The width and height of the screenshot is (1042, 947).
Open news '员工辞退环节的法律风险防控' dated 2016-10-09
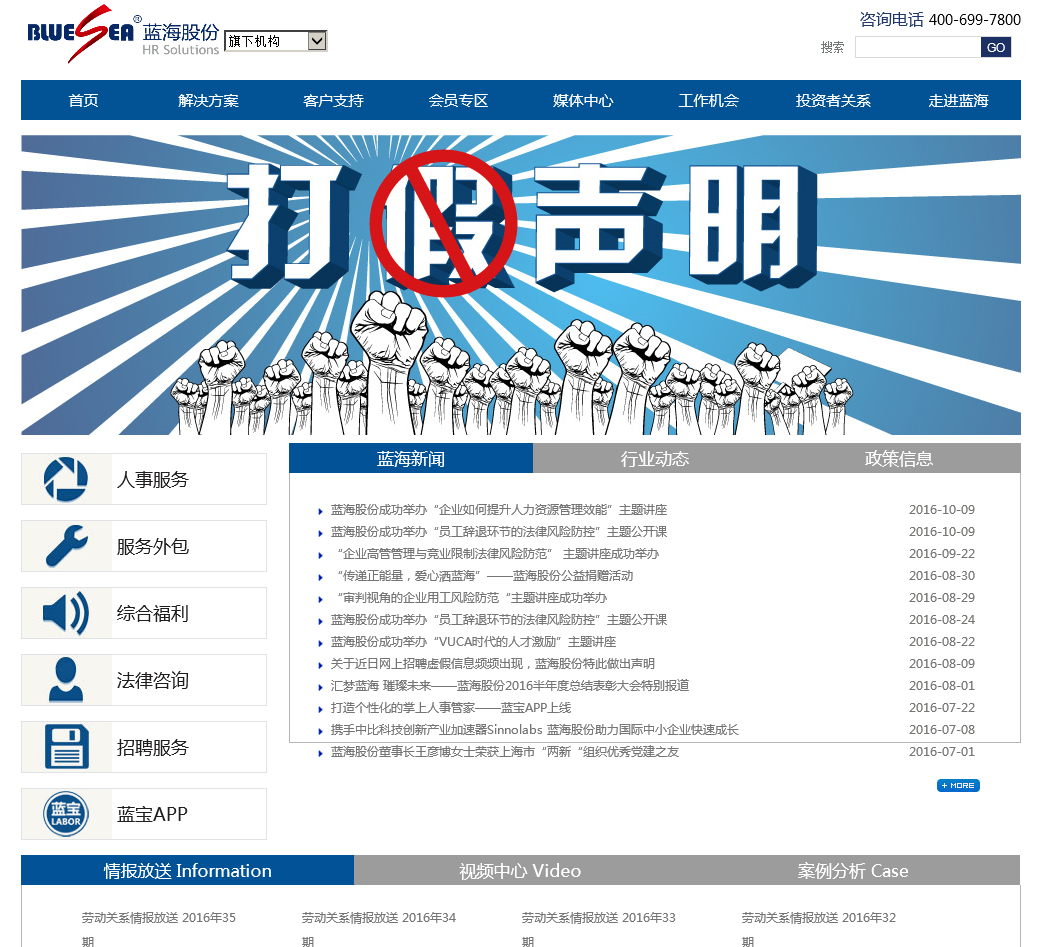pyautogui.click(x=499, y=532)
